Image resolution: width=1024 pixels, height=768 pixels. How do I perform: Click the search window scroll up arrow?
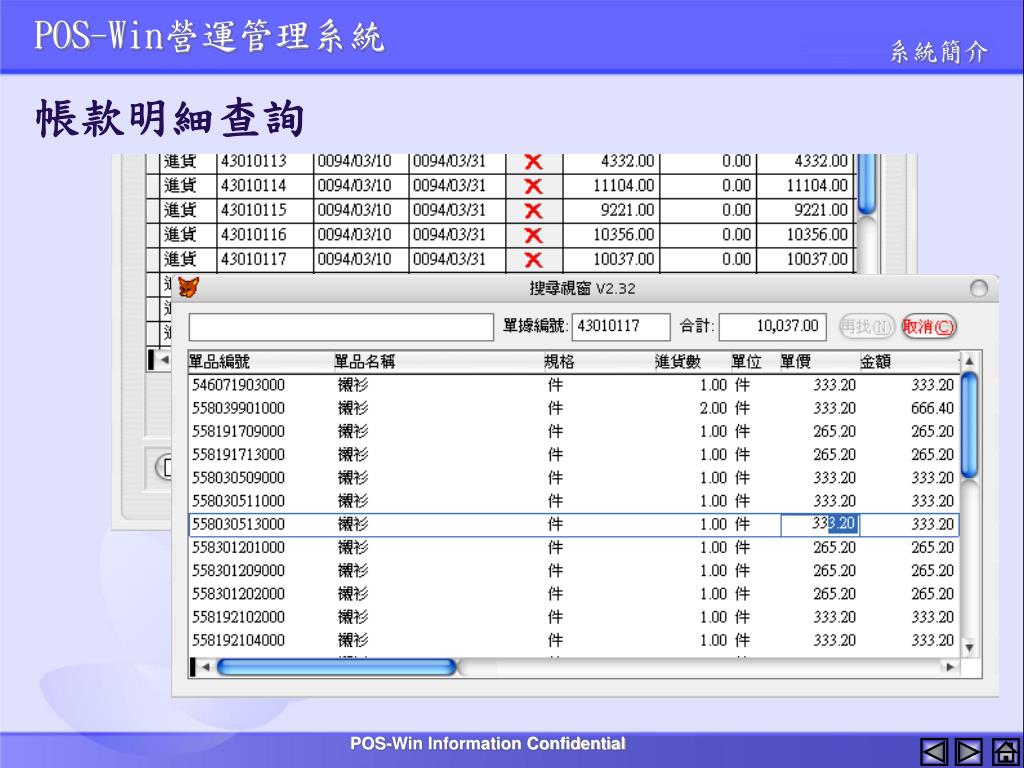(x=970, y=361)
